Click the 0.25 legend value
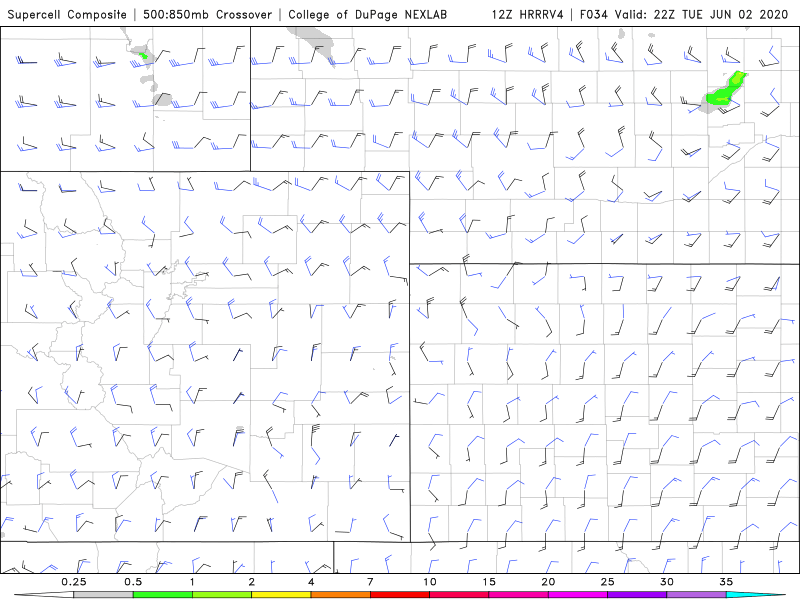Viewport: 800px width, 600px height. [74, 582]
